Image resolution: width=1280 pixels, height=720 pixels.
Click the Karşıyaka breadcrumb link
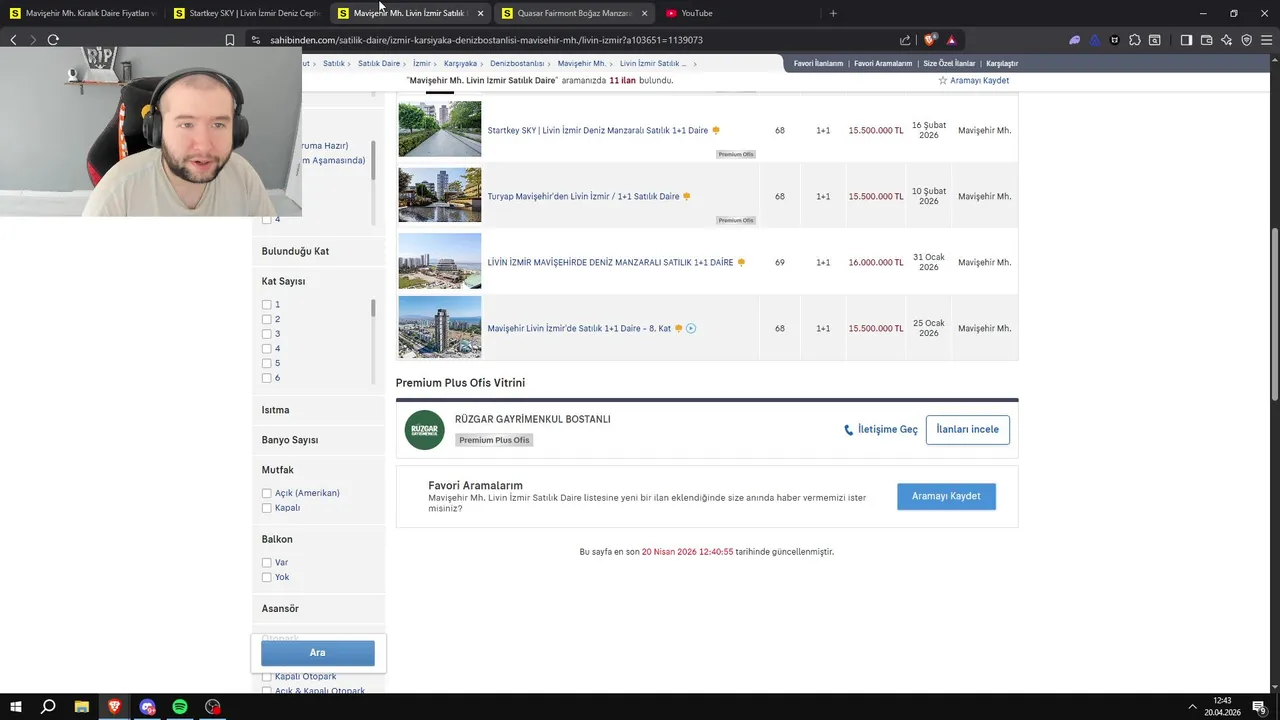[x=460, y=63]
